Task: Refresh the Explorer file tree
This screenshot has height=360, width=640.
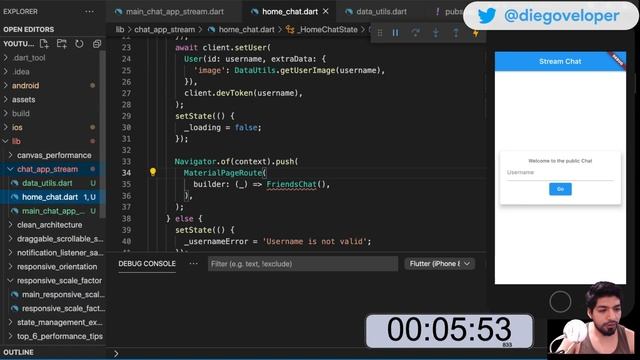Action: [79, 44]
